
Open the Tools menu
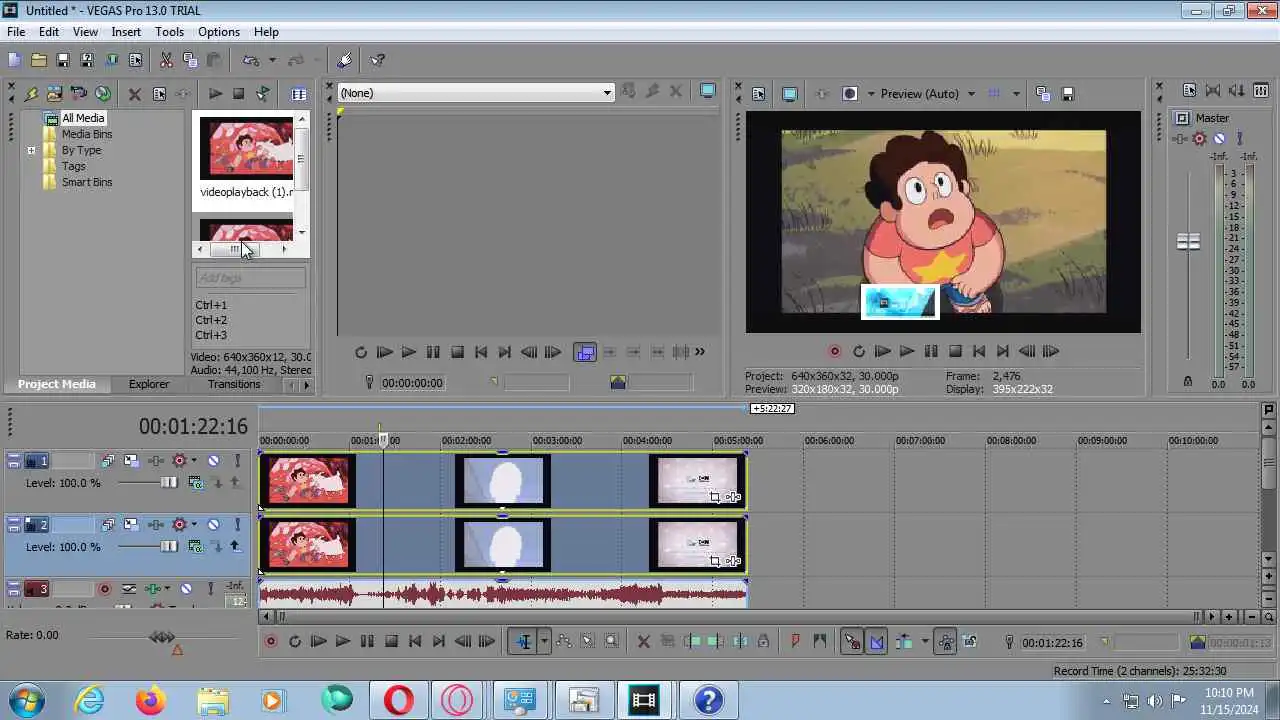point(169,32)
